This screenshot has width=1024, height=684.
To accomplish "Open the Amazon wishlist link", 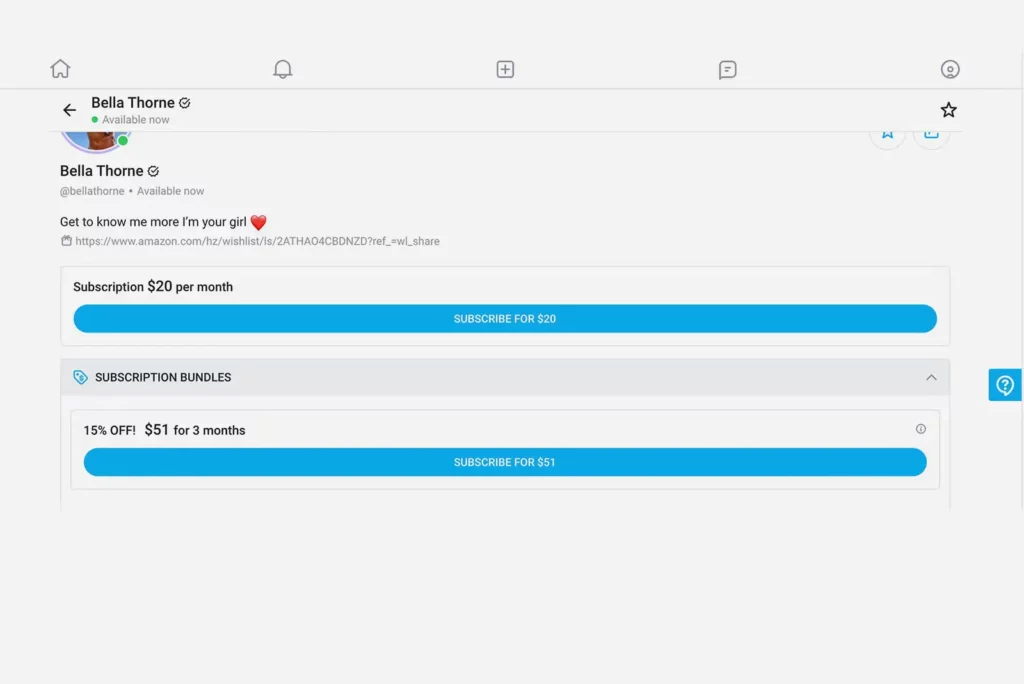I will click(x=257, y=241).
